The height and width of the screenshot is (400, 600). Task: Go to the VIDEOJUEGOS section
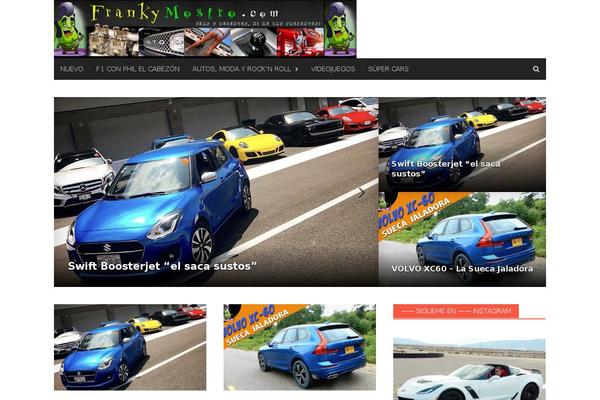coord(333,69)
